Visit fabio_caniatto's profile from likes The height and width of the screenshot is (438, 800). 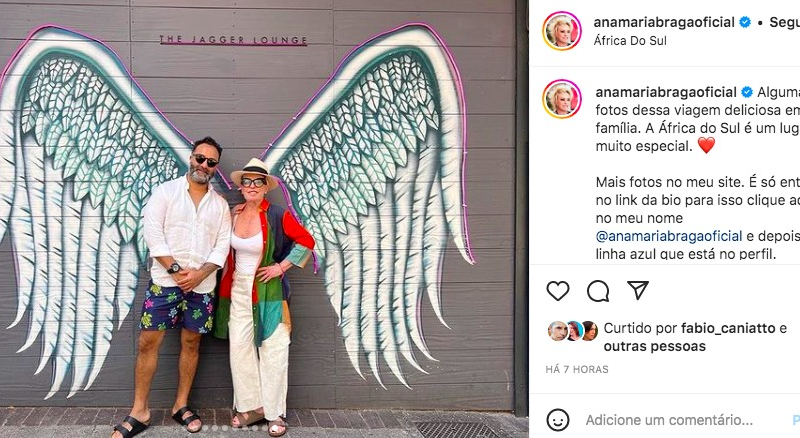[728, 328]
